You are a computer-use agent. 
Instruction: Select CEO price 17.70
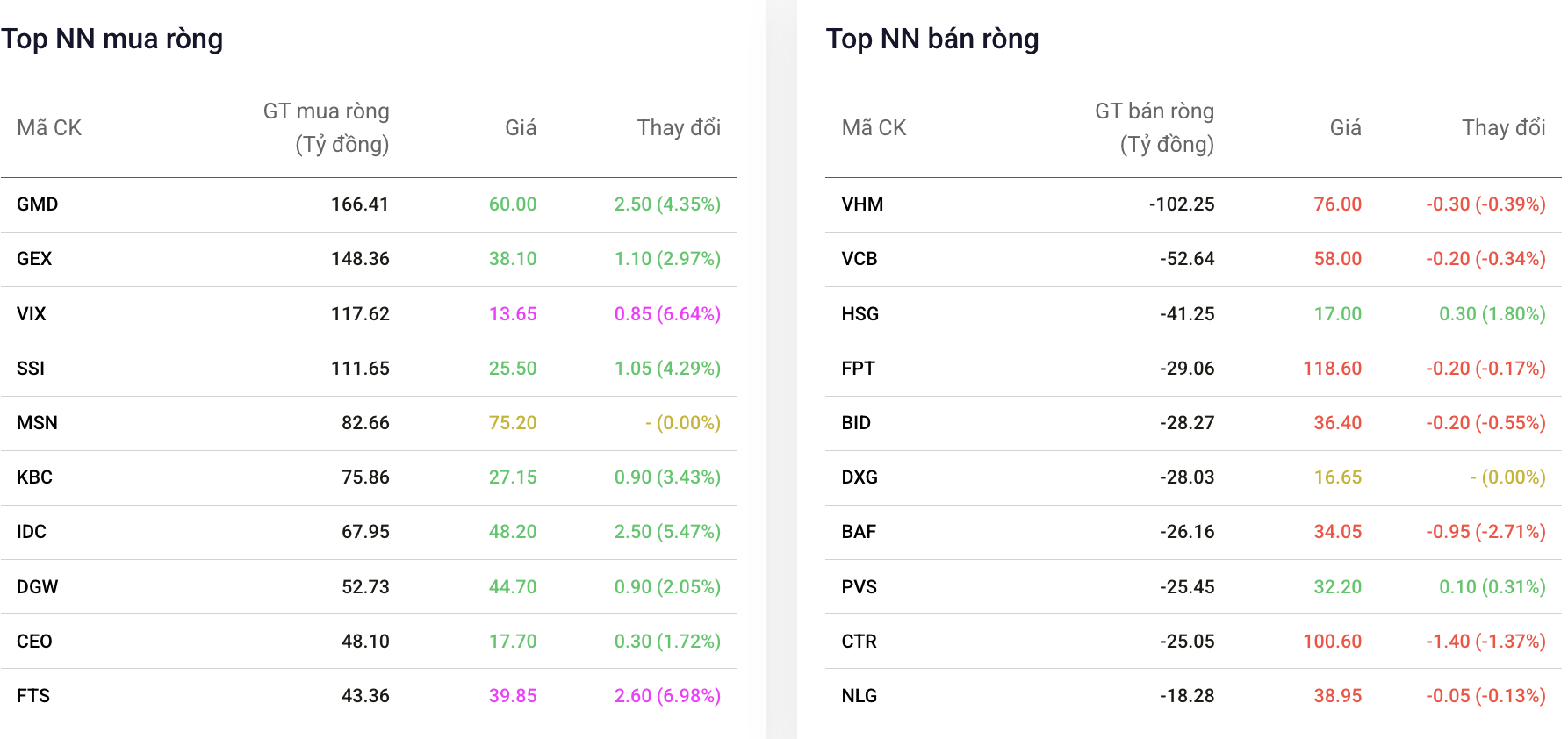(513, 642)
